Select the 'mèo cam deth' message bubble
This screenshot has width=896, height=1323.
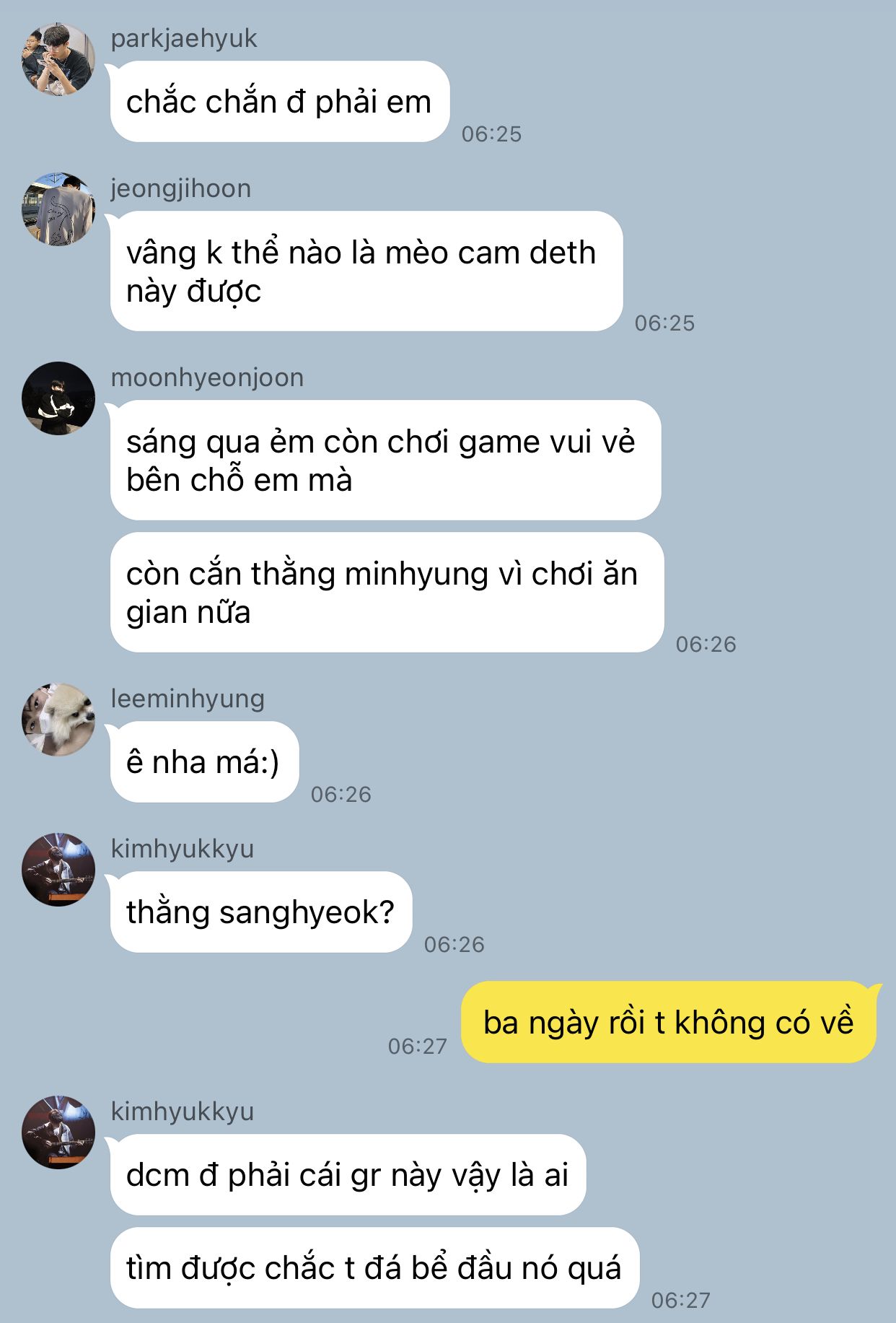[366, 271]
